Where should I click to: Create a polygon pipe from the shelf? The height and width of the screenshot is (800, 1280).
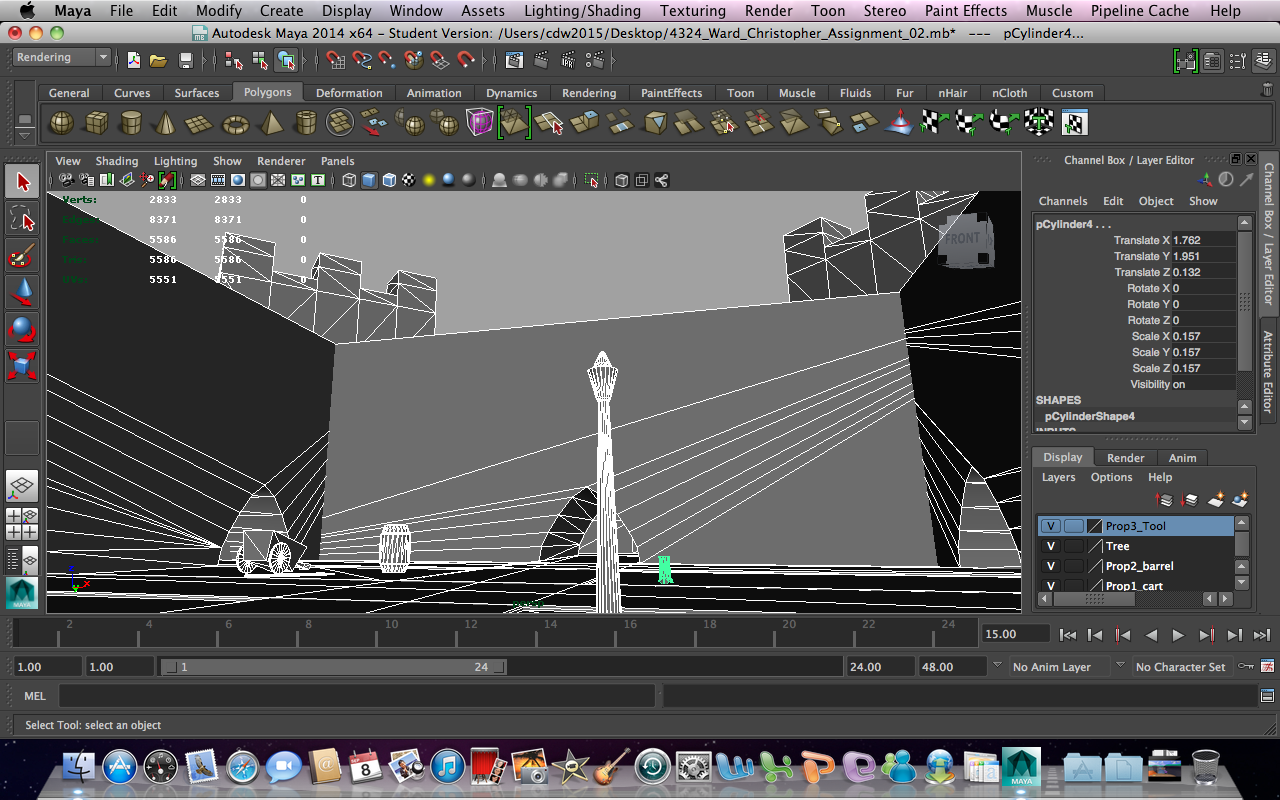305,123
